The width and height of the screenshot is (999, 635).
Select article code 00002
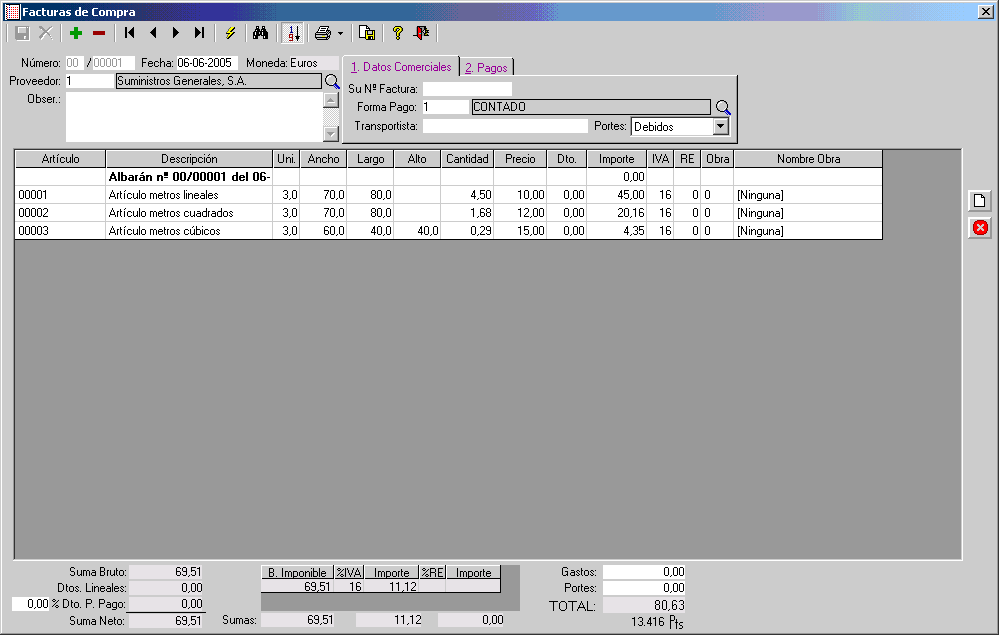point(60,213)
